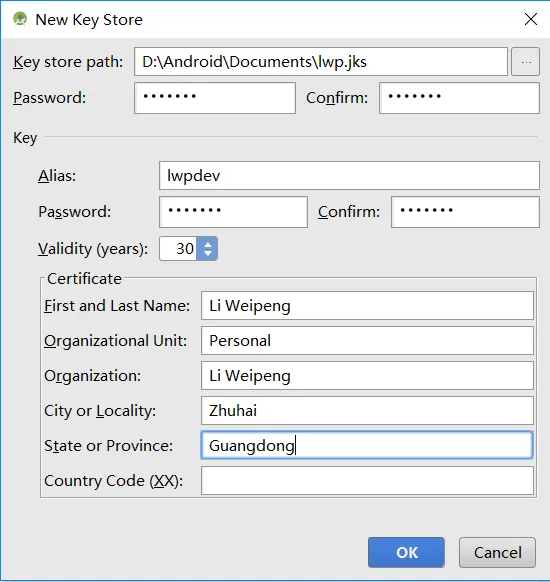Select the Organizational Unit field
The width and height of the screenshot is (550, 582).
367,340
